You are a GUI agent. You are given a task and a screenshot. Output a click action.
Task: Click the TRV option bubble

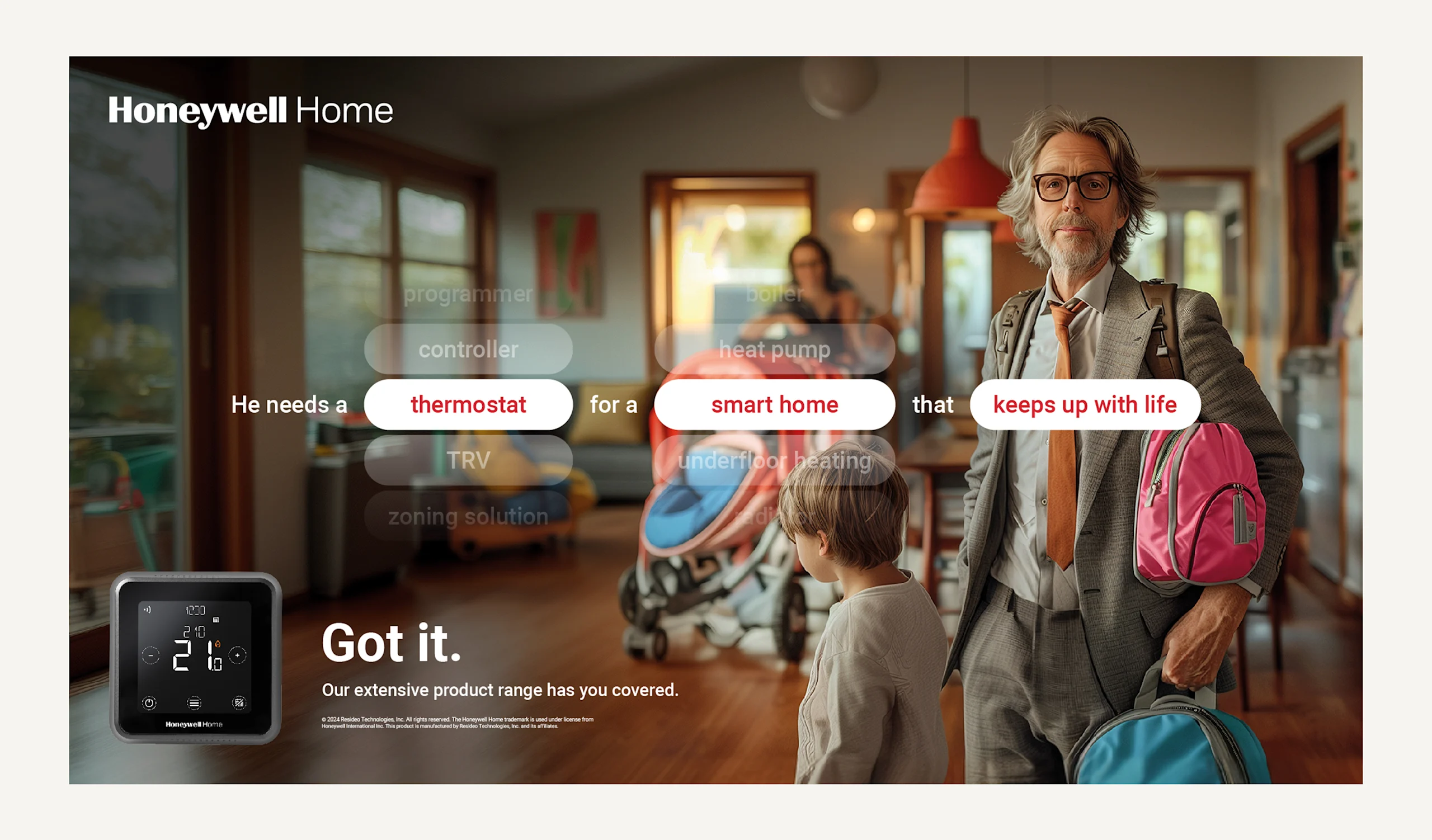click(469, 460)
